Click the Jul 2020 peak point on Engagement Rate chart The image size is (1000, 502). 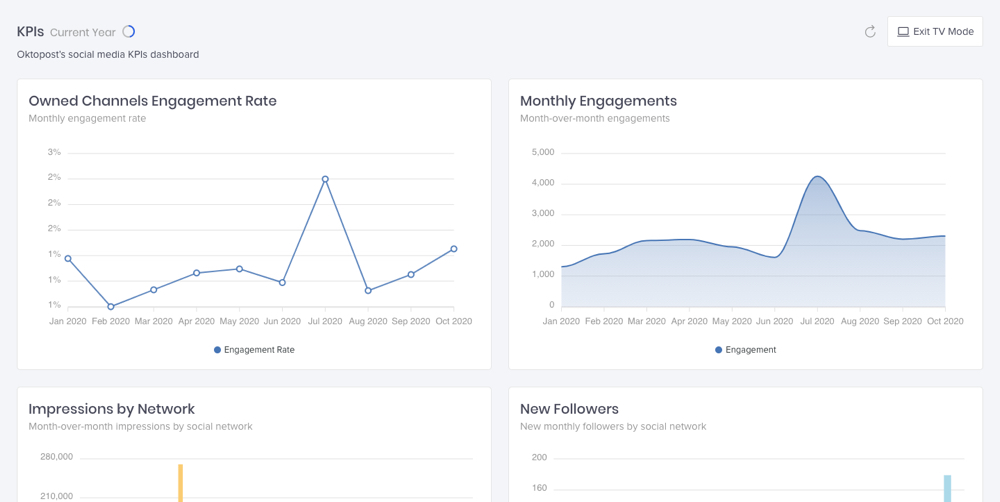(325, 179)
